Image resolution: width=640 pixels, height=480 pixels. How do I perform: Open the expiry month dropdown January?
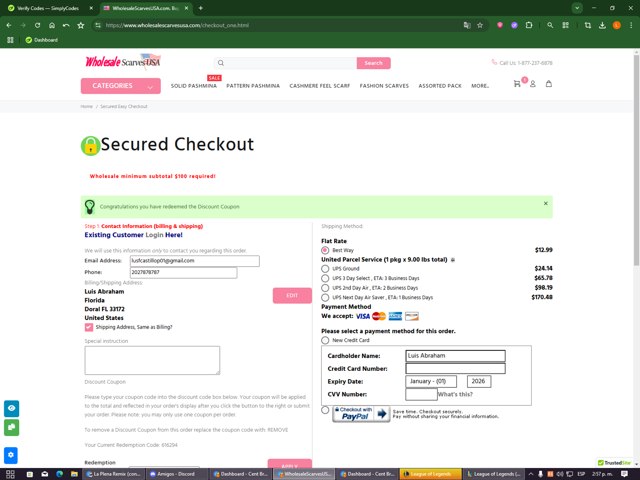click(x=431, y=381)
